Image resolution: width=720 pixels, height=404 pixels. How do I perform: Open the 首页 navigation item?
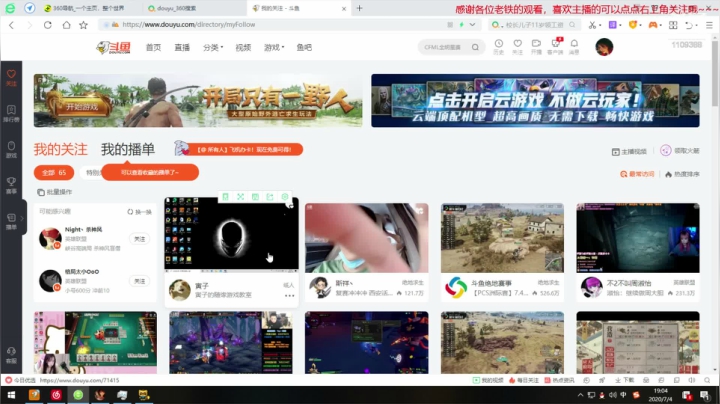153,47
